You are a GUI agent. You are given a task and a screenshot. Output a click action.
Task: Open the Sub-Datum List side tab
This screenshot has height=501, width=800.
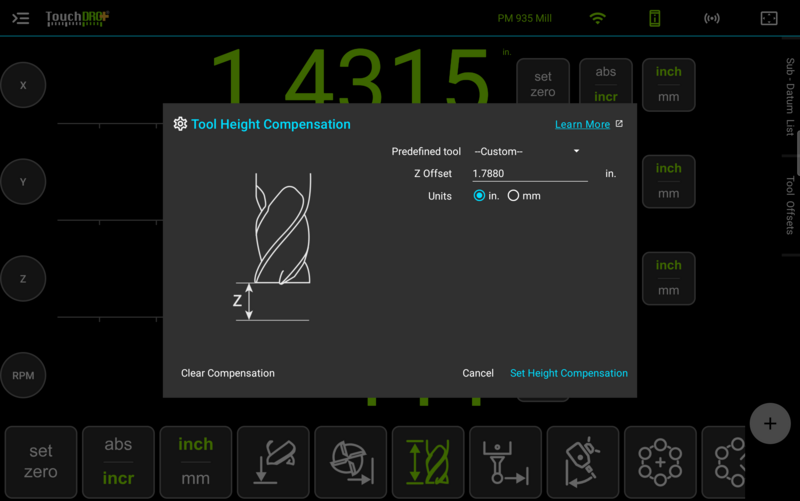click(x=790, y=96)
